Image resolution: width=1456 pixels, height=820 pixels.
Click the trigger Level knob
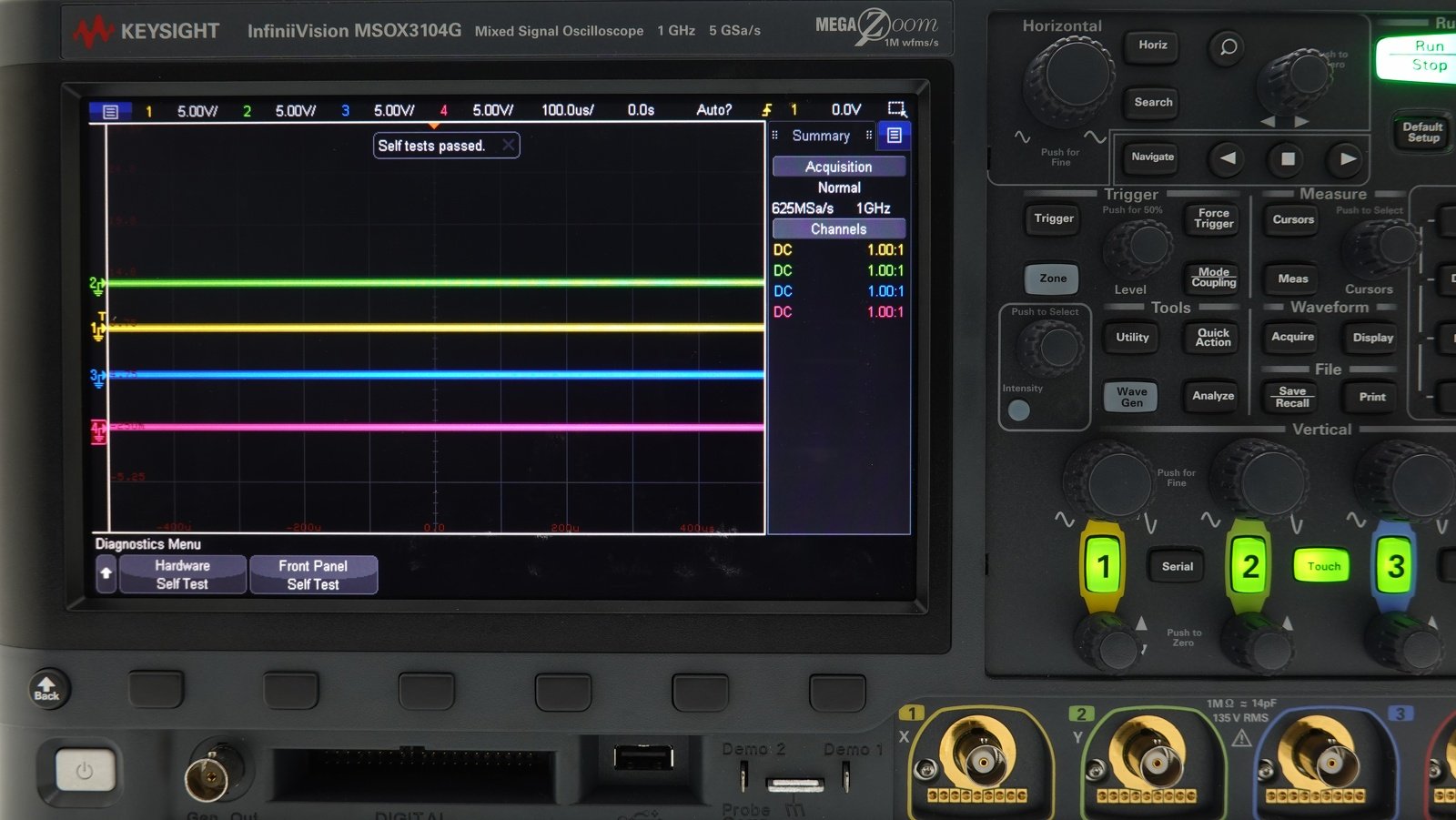tap(1138, 247)
